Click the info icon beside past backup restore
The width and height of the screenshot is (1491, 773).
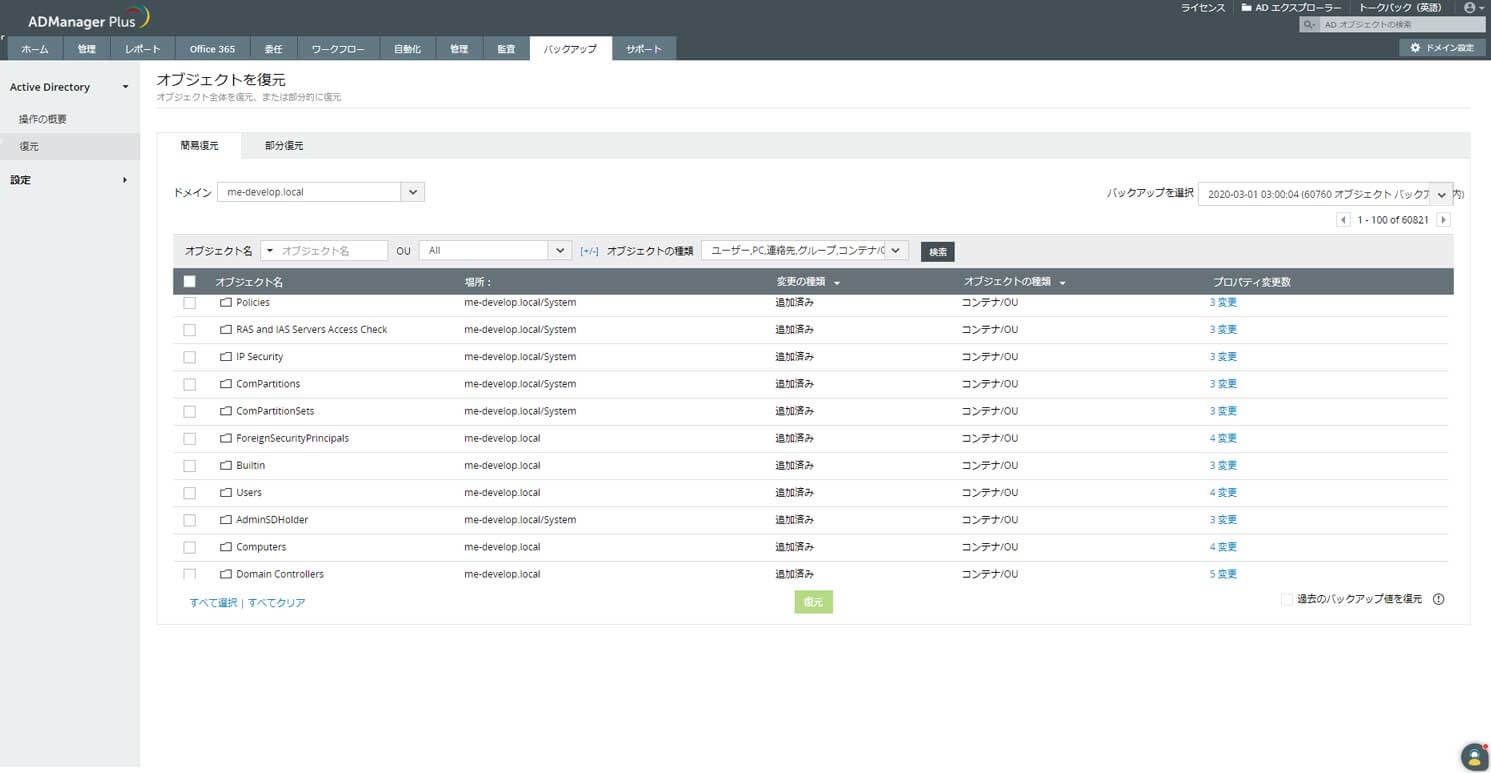pos(1439,599)
